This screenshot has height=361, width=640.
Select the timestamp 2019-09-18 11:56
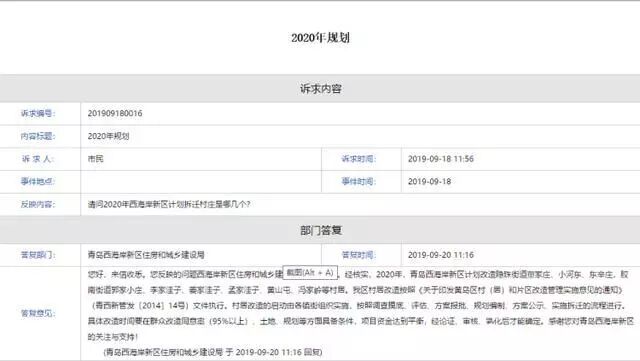441,159
